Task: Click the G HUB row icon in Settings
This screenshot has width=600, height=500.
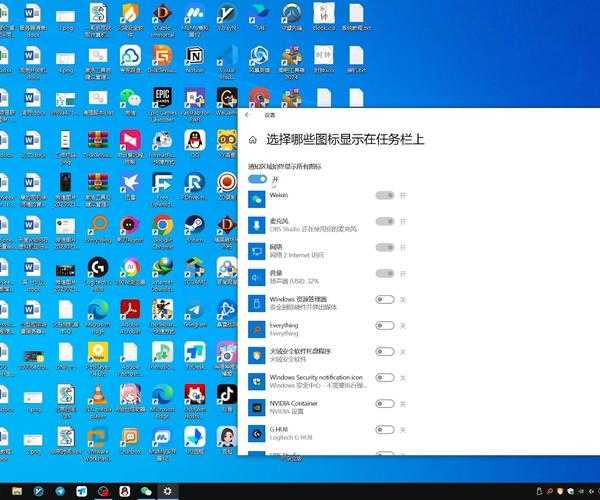Action: [256, 434]
